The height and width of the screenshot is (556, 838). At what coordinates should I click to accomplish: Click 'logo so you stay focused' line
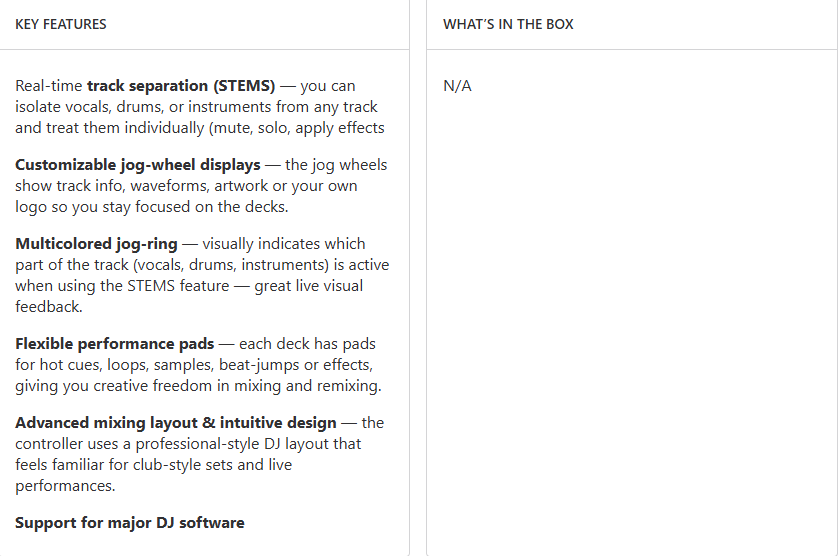[150, 207]
